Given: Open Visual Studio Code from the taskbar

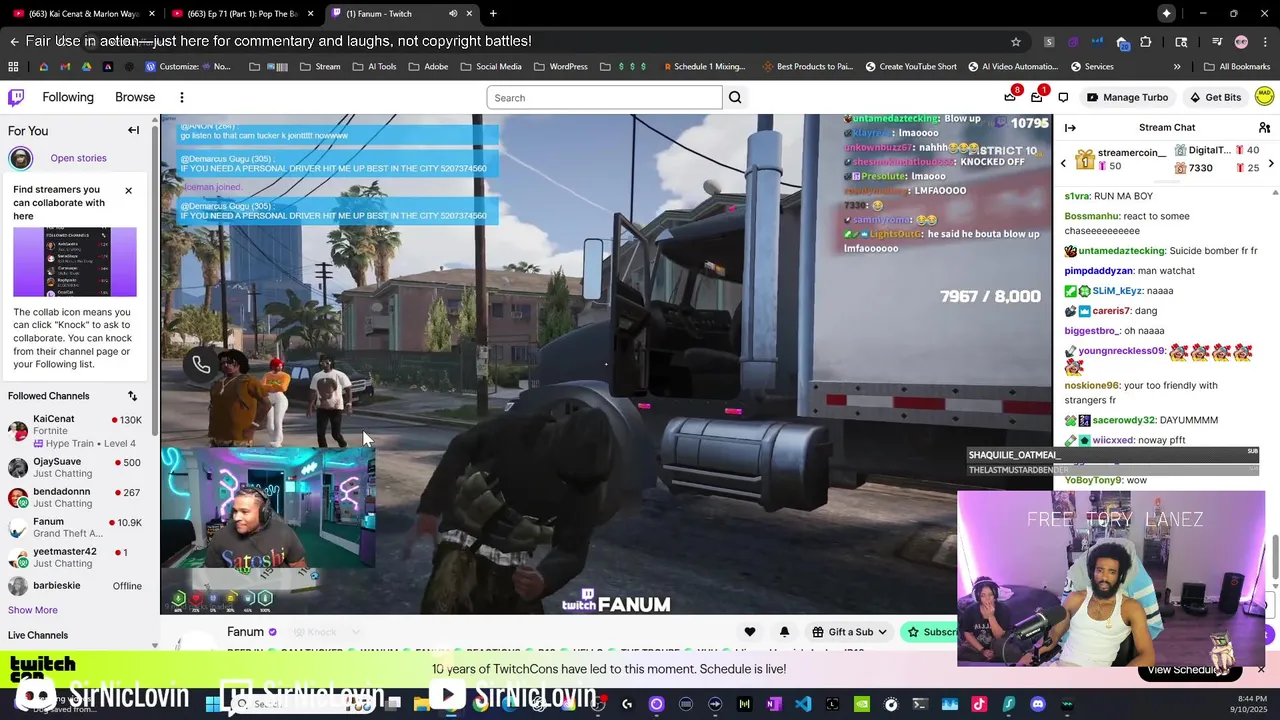Looking at the screenshot, I should [x=803, y=704].
